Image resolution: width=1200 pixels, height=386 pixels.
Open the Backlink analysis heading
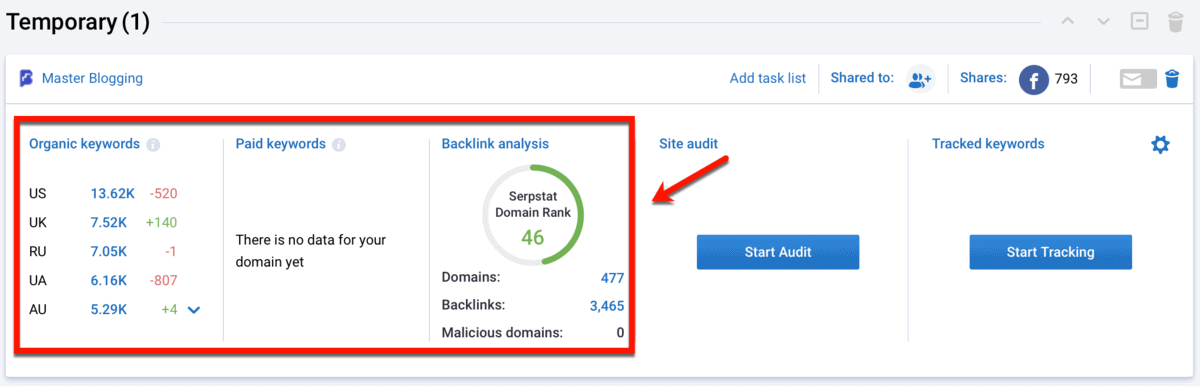tap(495, 144)
